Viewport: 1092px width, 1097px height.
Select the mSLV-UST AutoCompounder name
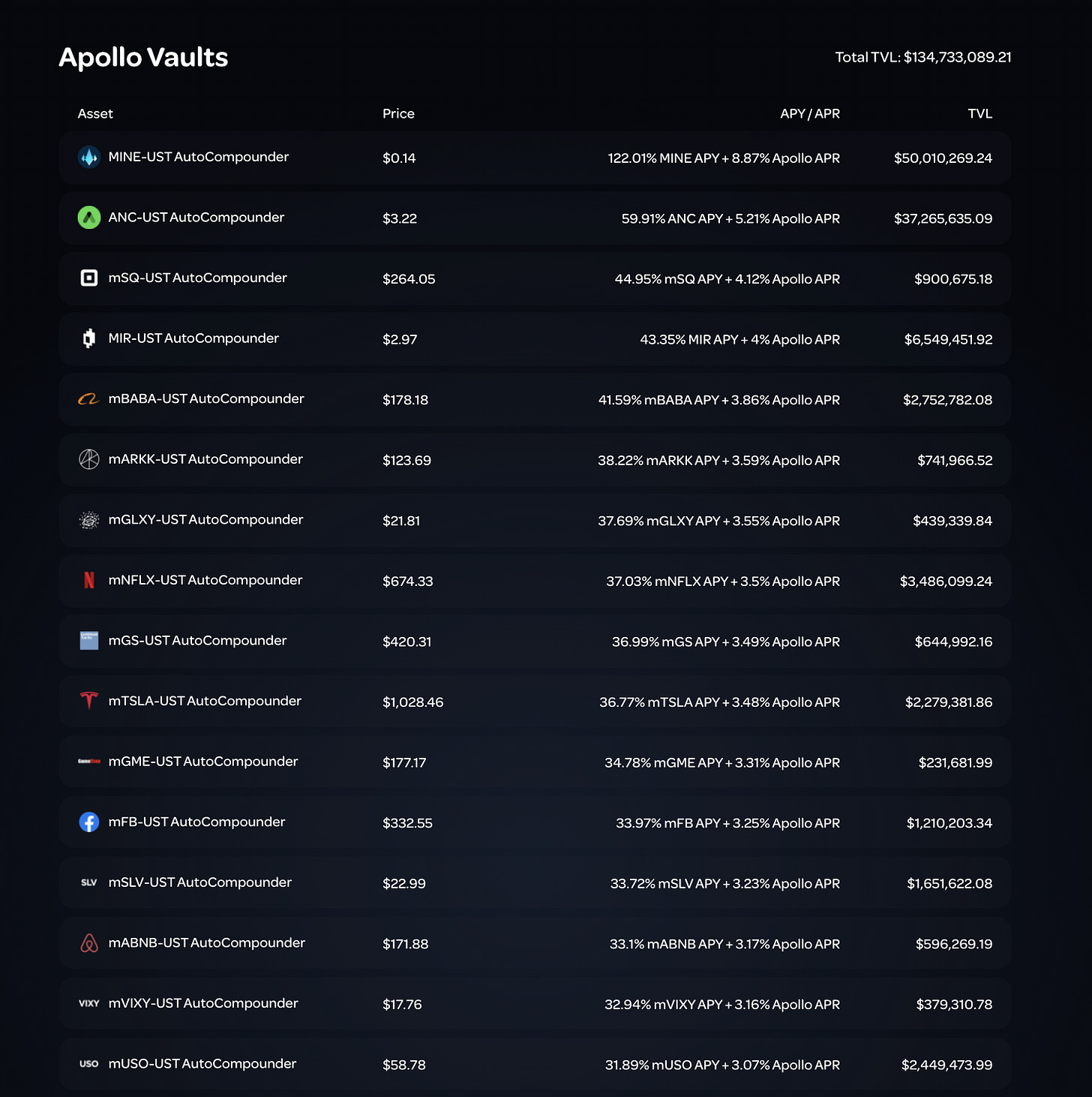click(199, 882)
